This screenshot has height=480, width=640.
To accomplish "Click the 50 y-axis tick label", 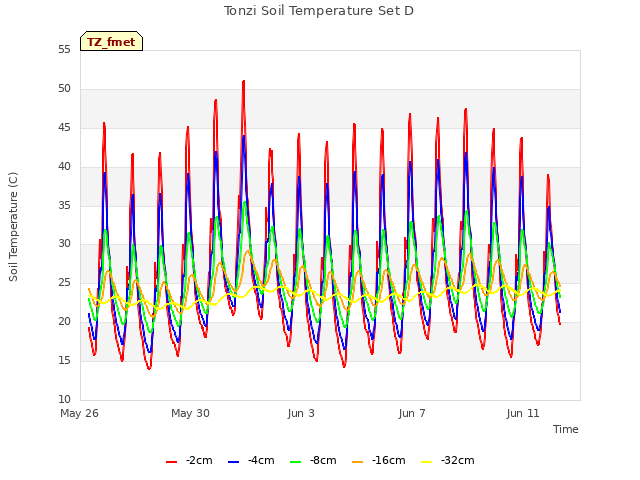I will 64,89.
